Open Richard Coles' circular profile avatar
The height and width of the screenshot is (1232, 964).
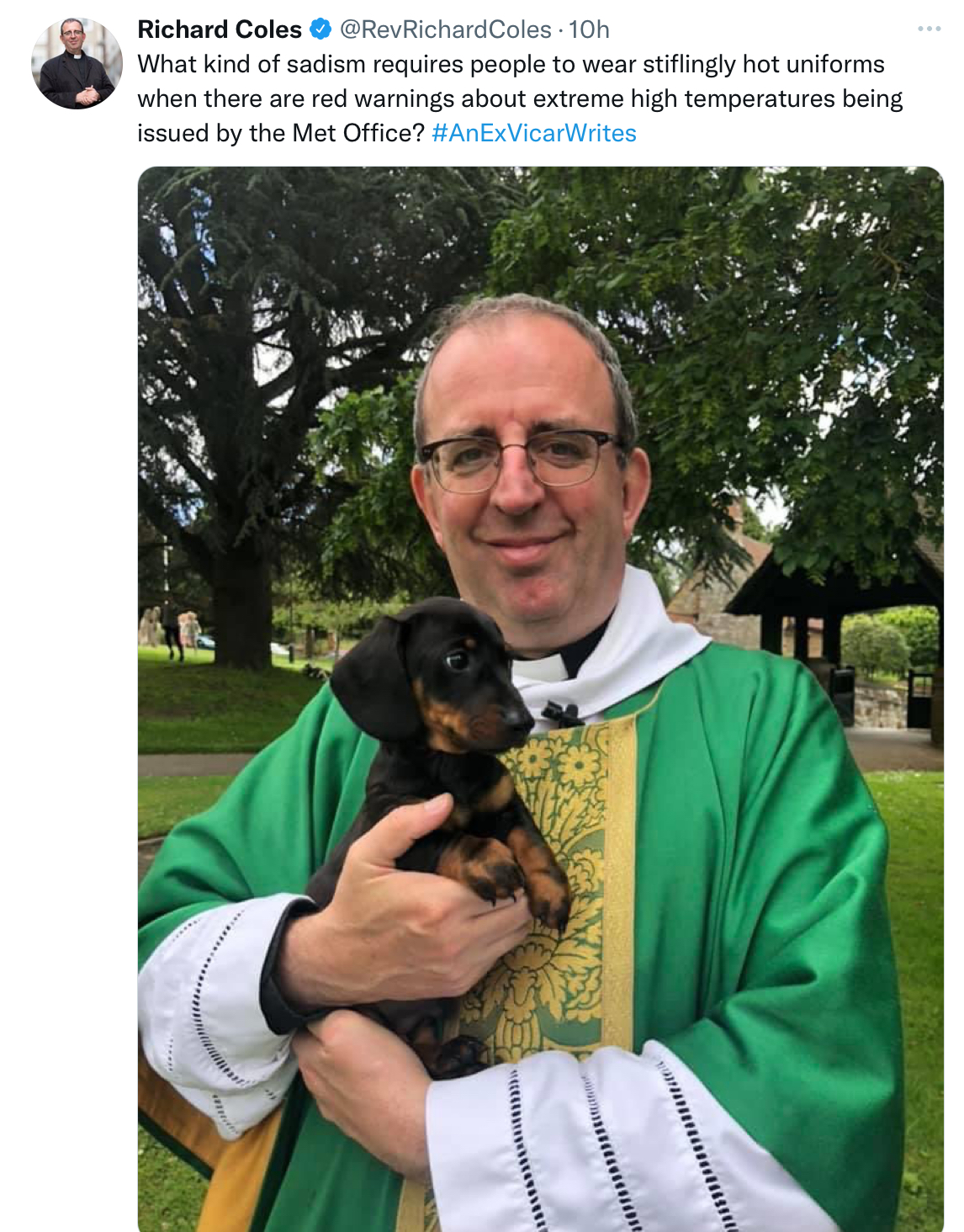(x=77, y=63)
